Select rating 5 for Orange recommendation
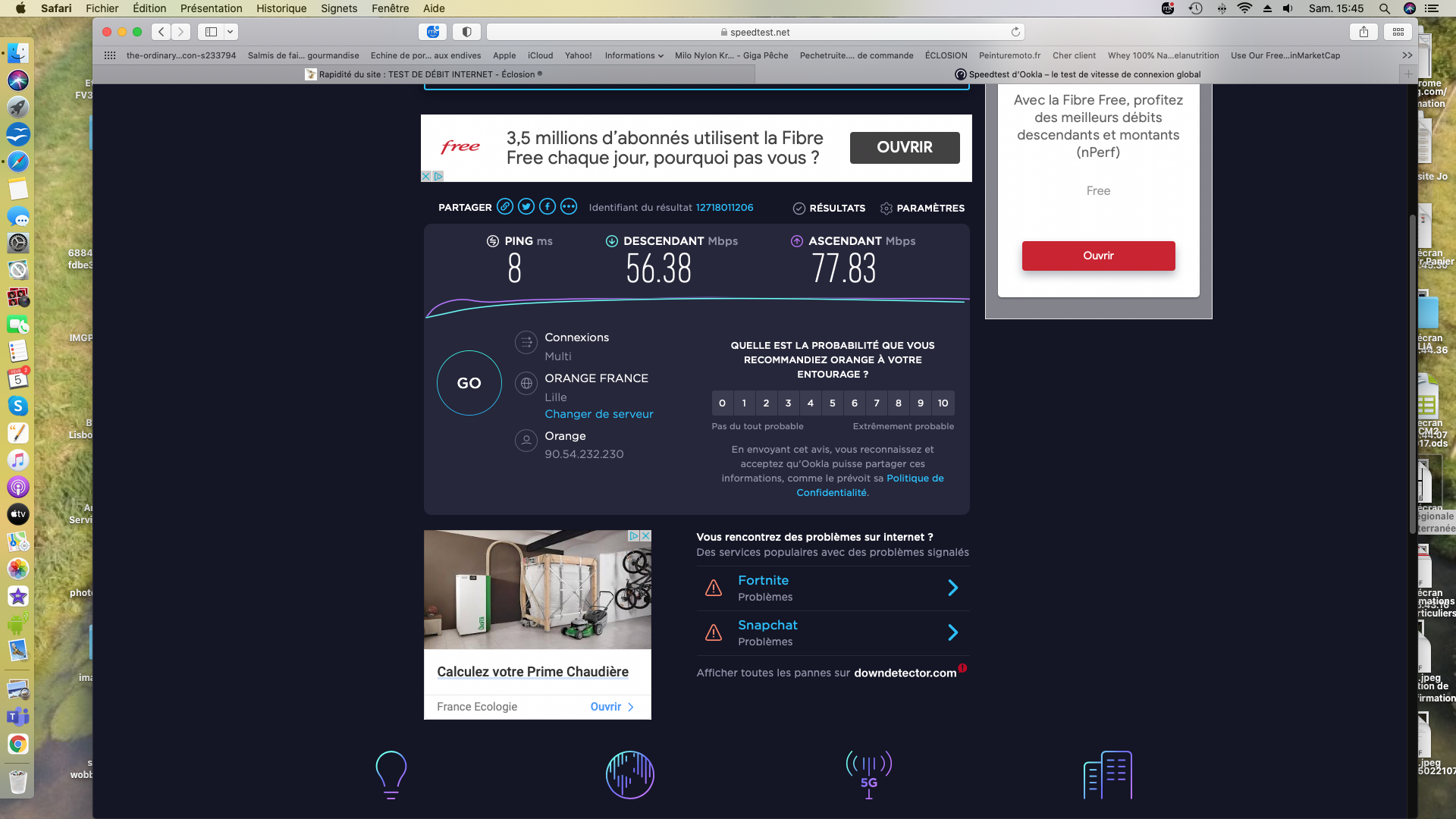1456x819 pixels. 832,403
